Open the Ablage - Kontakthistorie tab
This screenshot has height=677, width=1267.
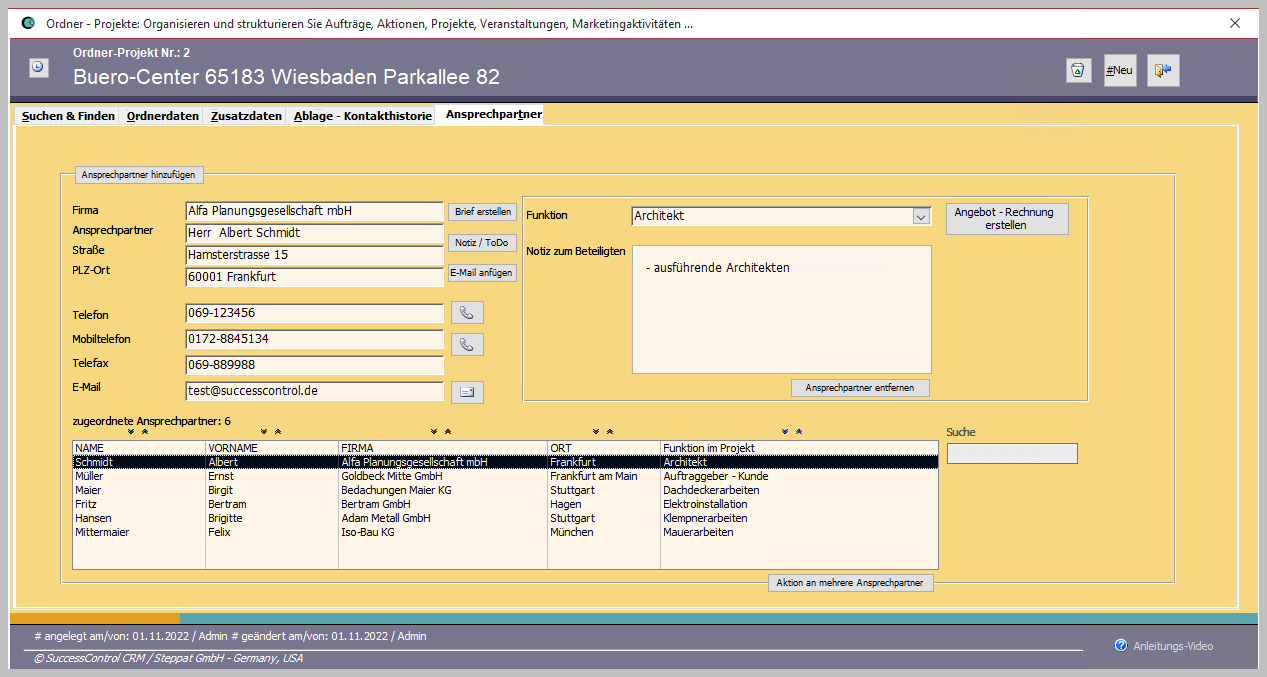click(362, 116)
